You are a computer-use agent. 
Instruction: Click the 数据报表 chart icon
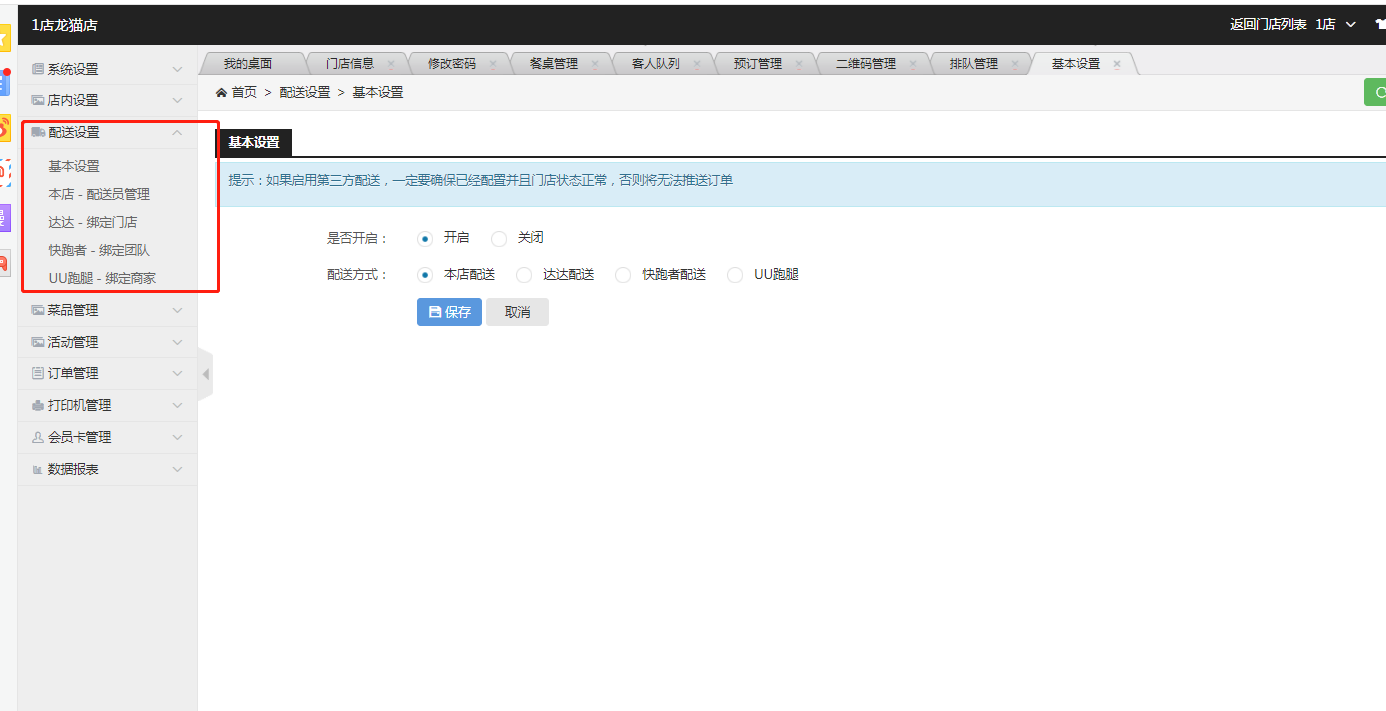click(38, 469)
